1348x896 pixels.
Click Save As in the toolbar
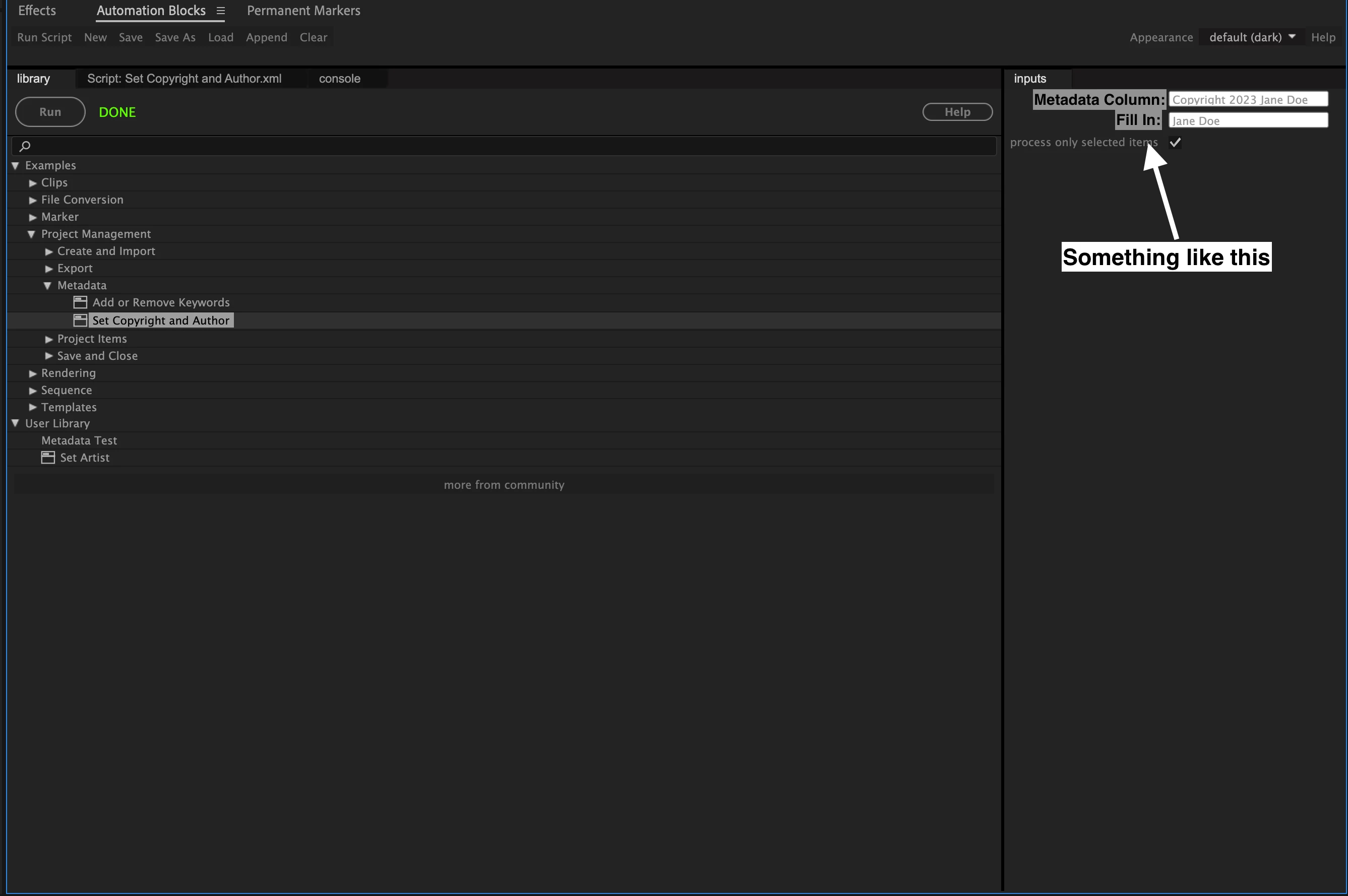coord(175,37)
